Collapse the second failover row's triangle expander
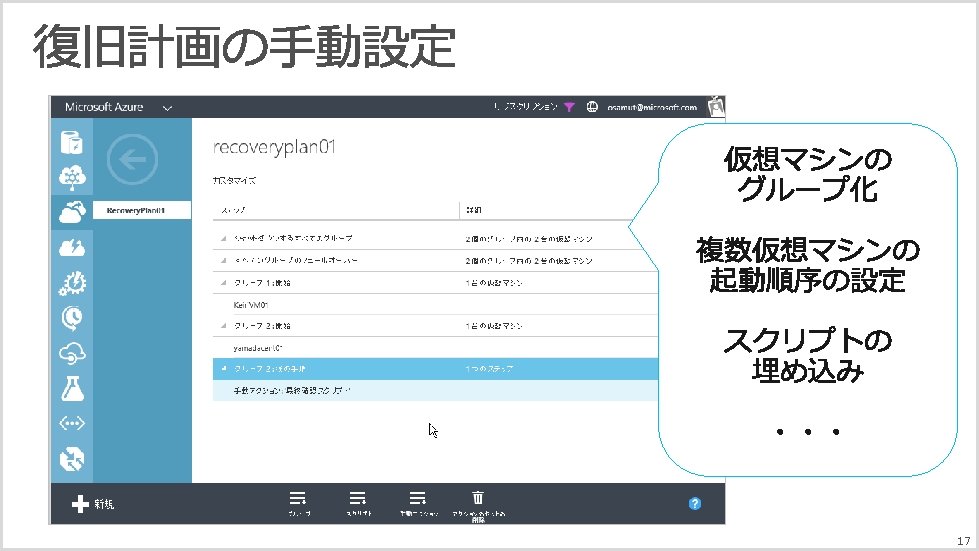979x551 pixels. [224, 260]
